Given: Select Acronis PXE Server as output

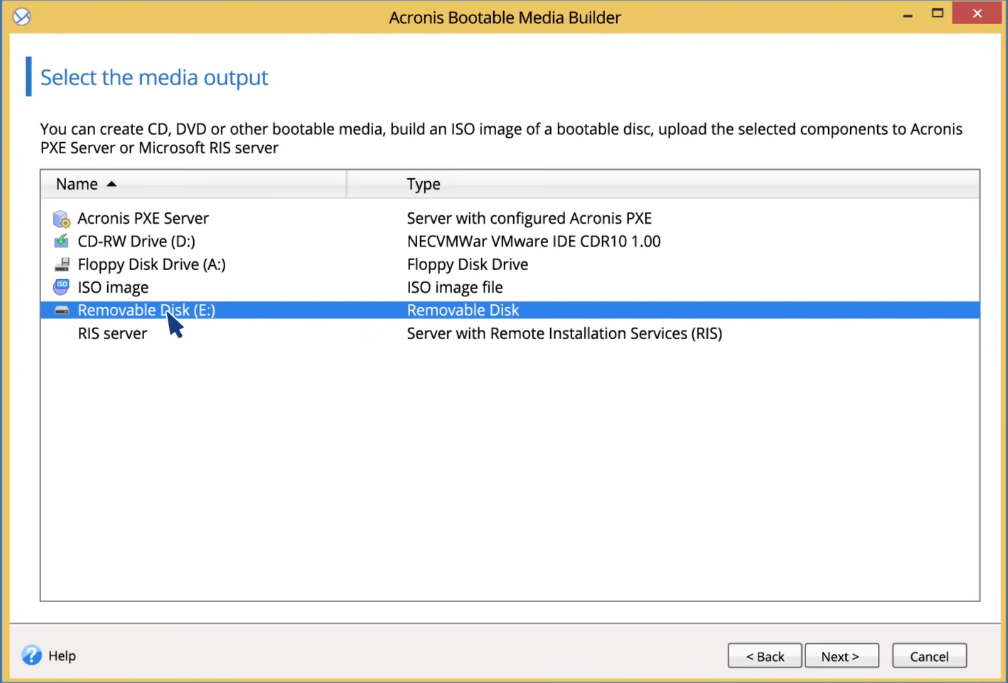Looking at the screenshot, I should click(x=143, y=218).
